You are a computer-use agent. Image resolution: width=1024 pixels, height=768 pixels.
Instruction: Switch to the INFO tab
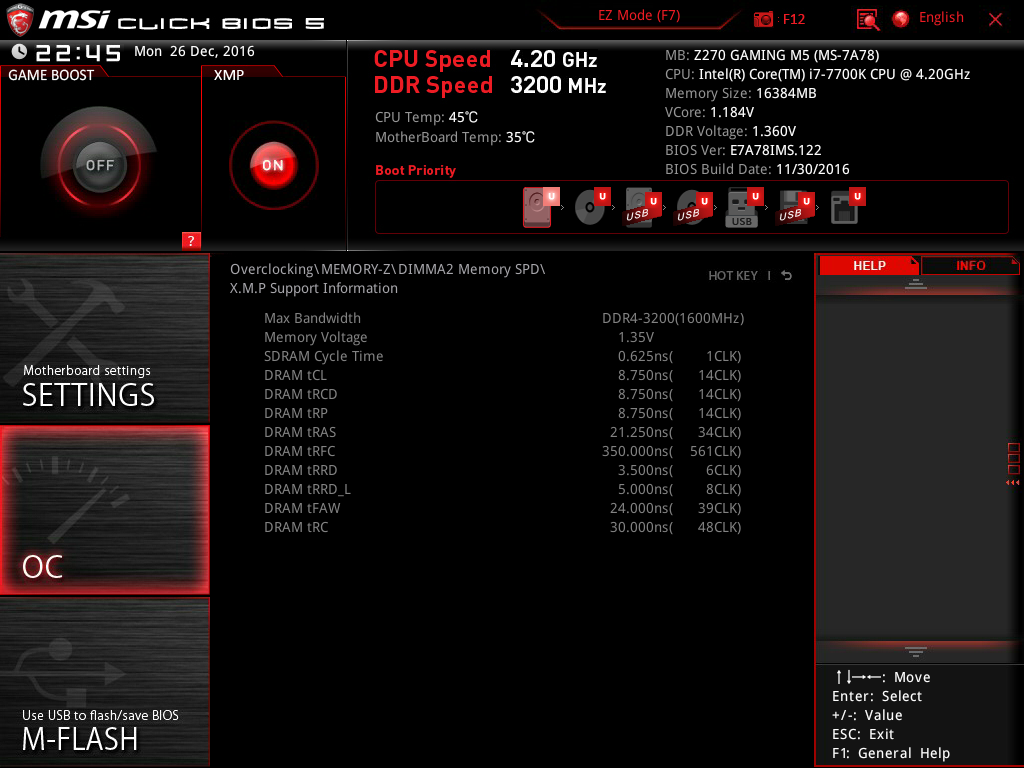(x=970, y=265)
